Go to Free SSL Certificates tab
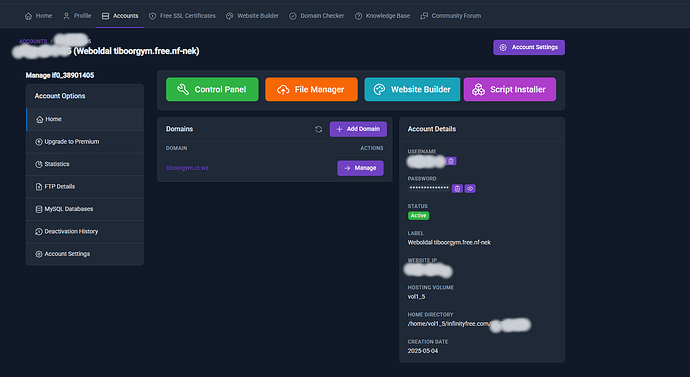 click(x=182, y=16)
